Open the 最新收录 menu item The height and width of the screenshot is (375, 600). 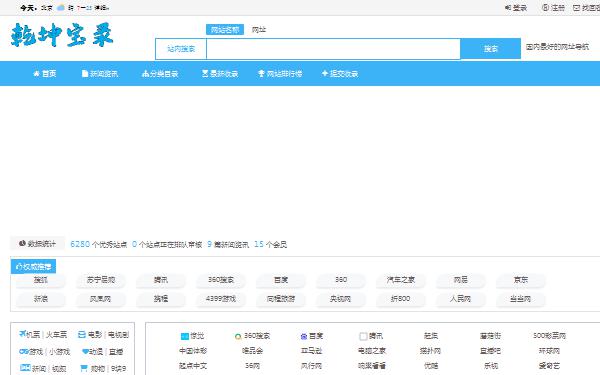click(220, 73)
